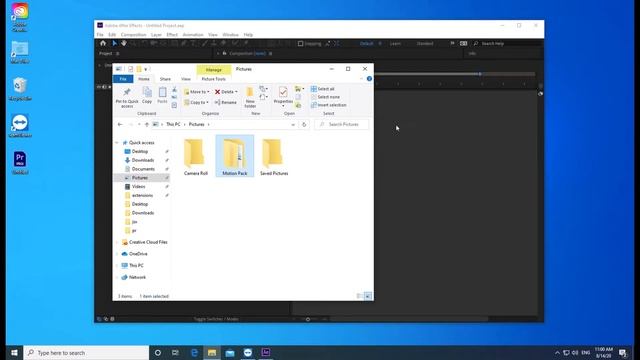Select the Selection arrow tool in After Effects
The image size is (640, 360).
(115, 43)
